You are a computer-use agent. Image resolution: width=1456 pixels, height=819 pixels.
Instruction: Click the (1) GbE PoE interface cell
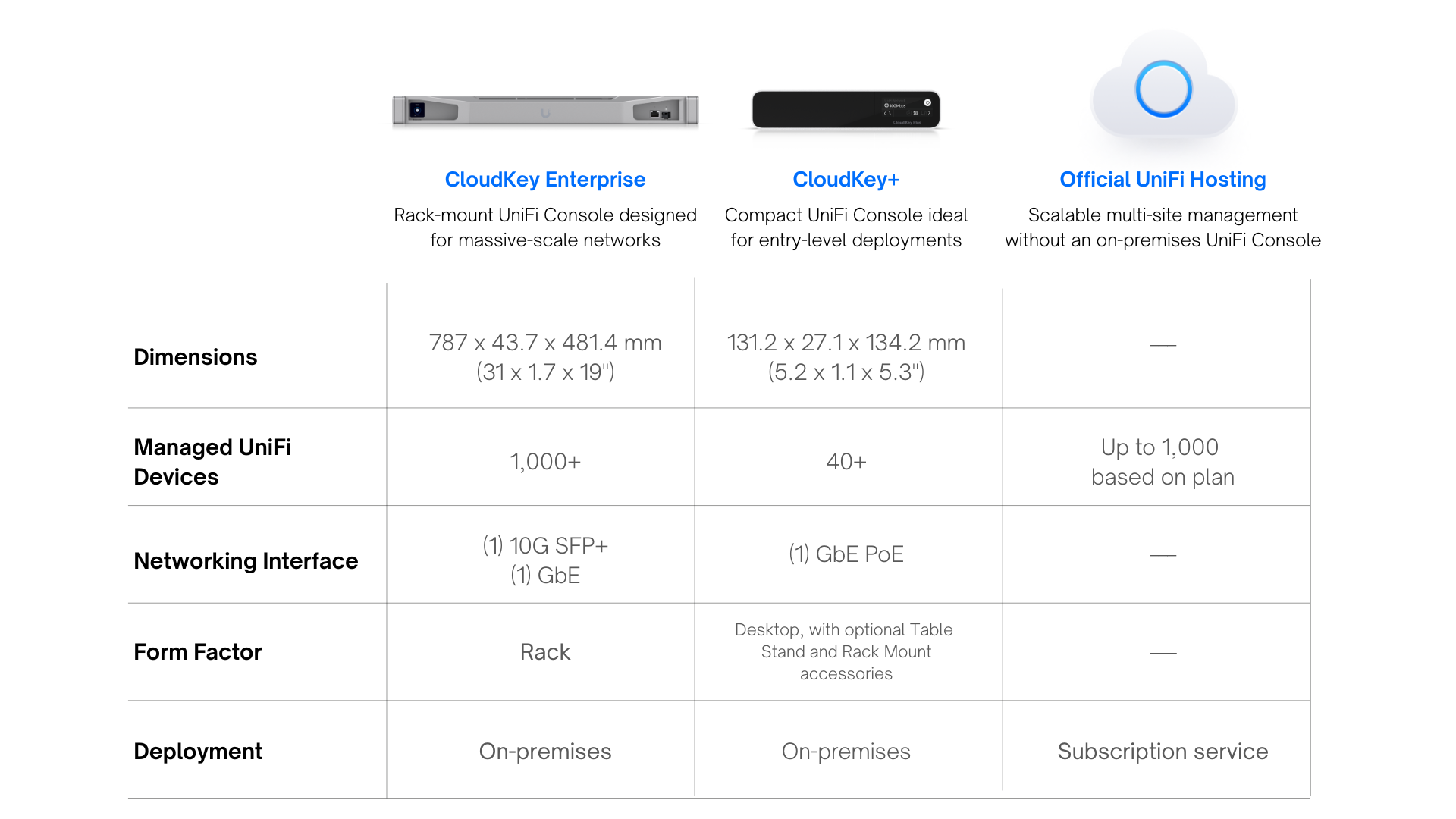846,554
